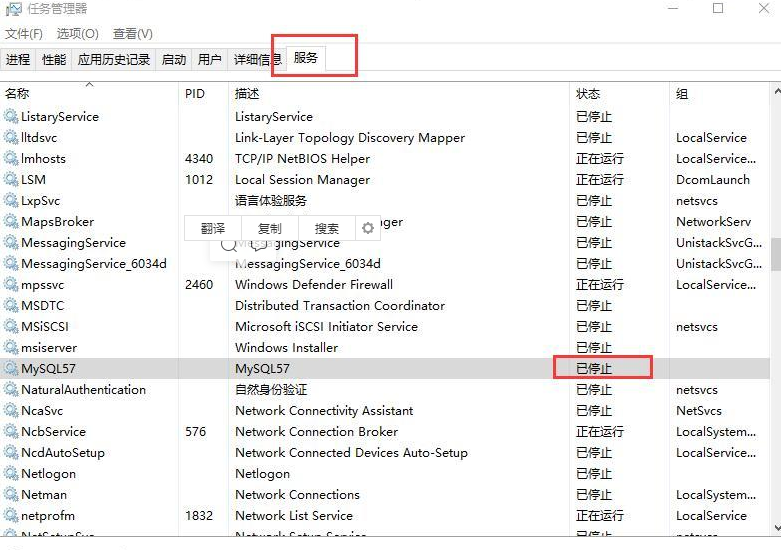Click the scrollbar down arrow

[776, 528]
